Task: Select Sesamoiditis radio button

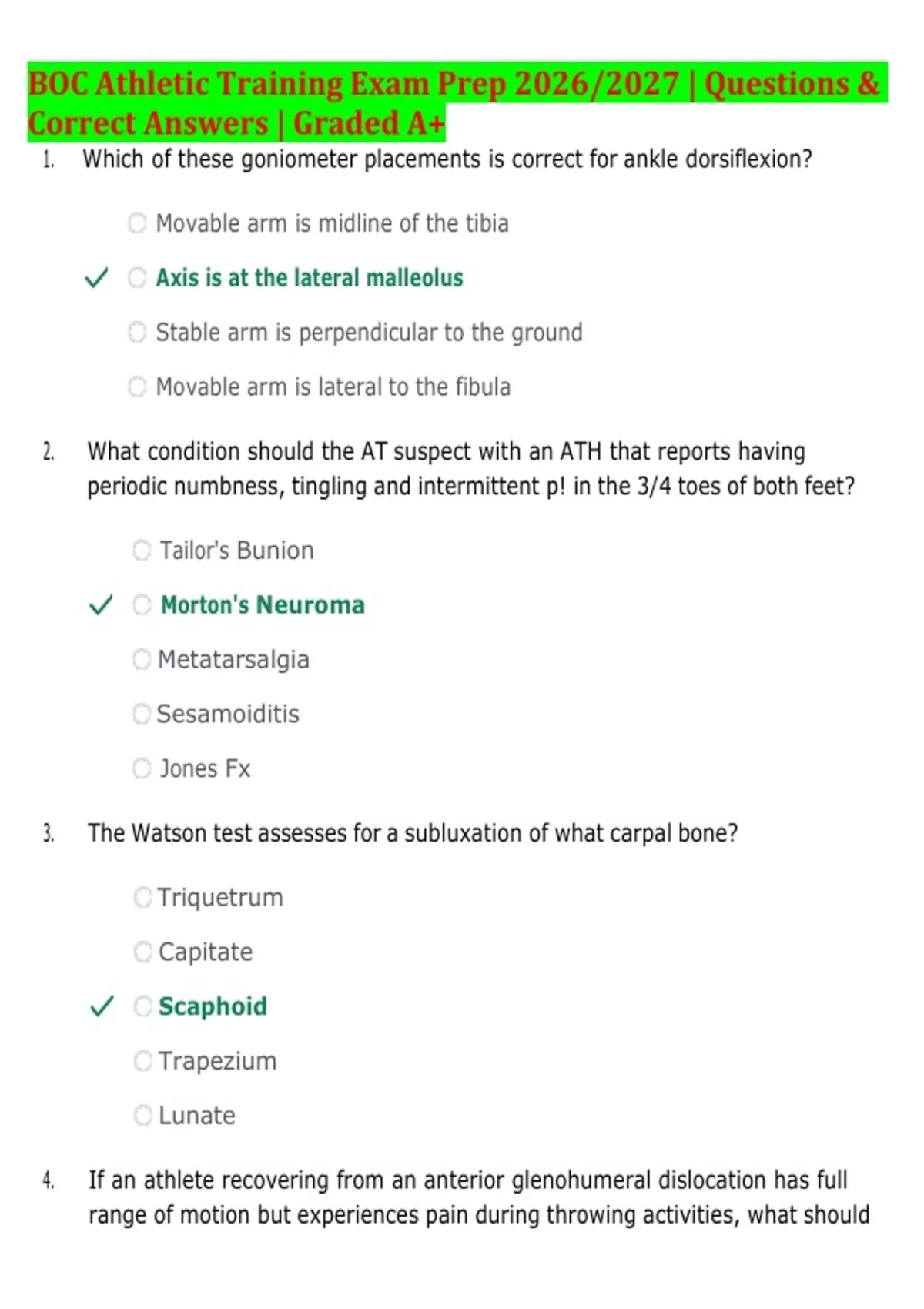Action: 142,714
